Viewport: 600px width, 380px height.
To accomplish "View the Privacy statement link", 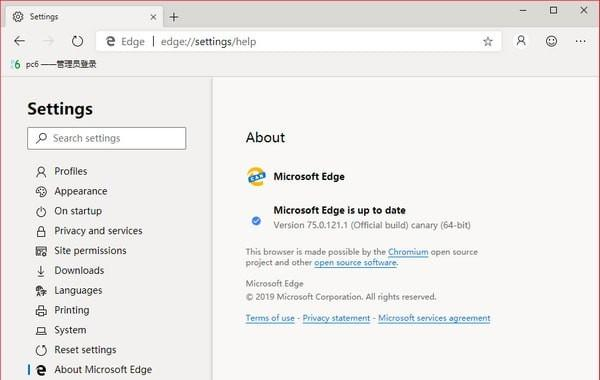I will coord(336,318).
